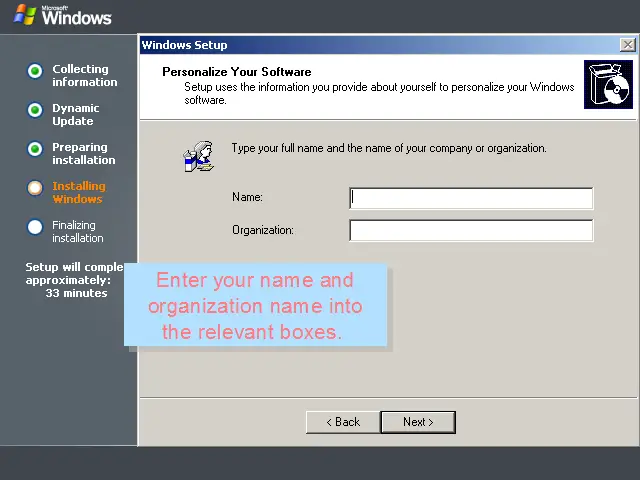Screen dimensions: 640x480
Task: Click the 'Type your full name' instruction text
Action: coord(389,148)
